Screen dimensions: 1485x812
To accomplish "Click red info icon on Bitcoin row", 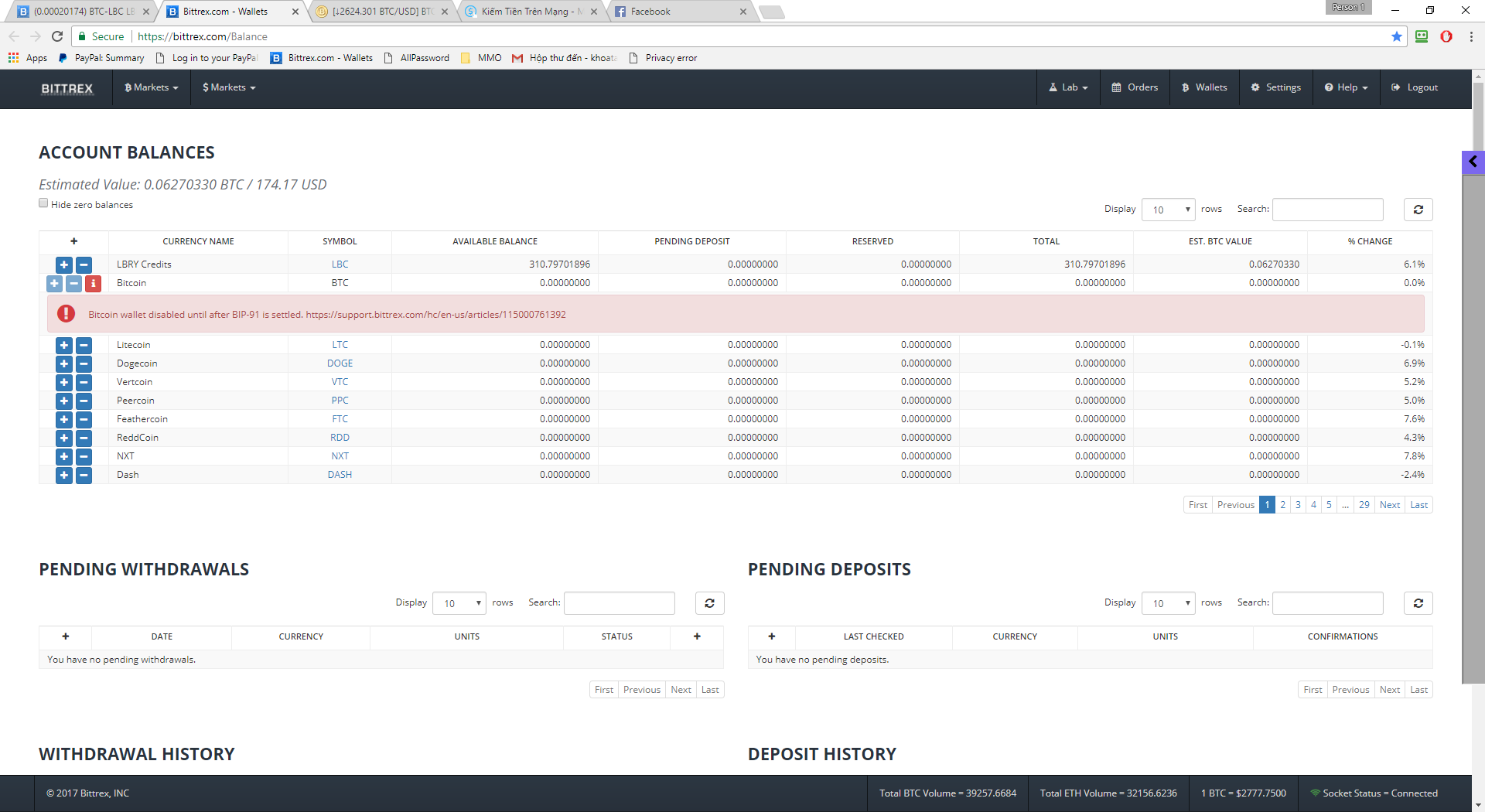I will click(x=93, y=283).
